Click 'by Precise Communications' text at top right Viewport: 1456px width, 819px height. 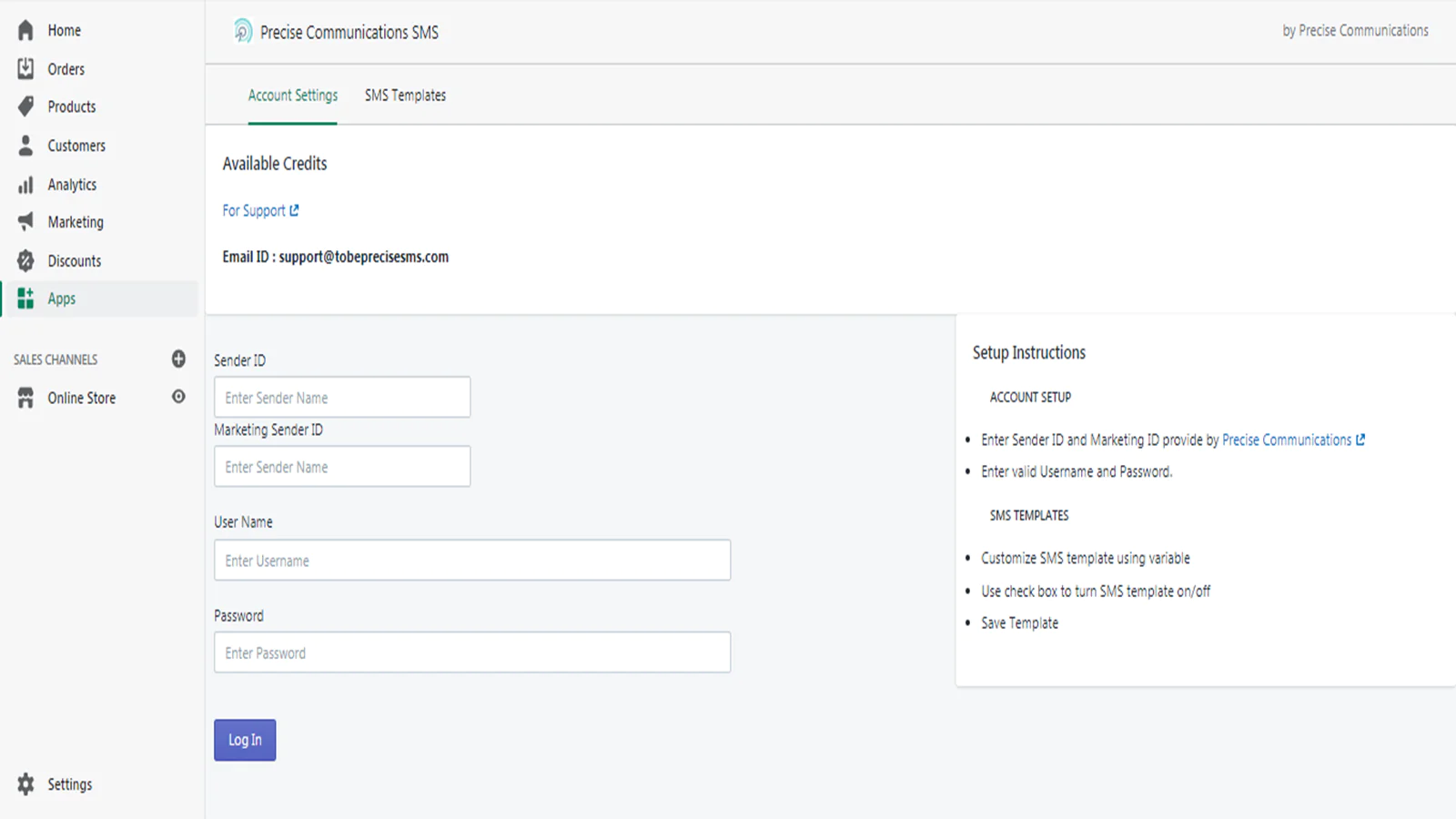click(1355, 30)
